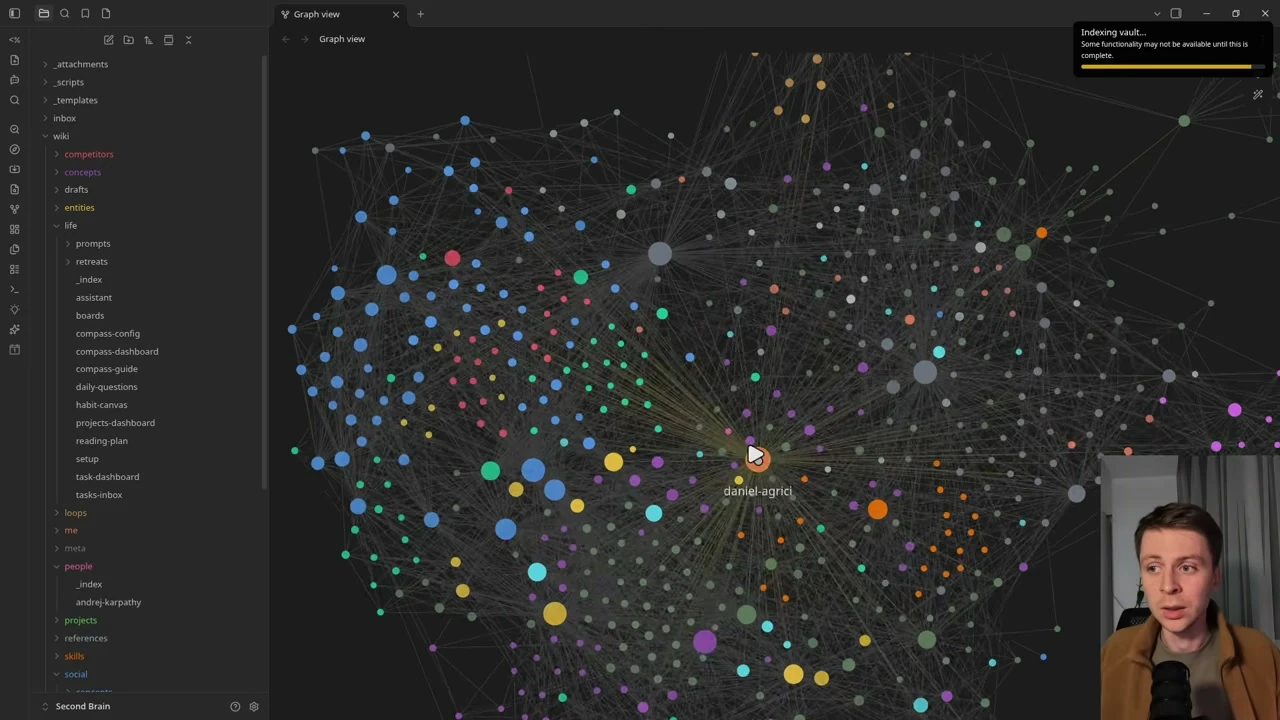
Task: Close the Graph view tab
Action: coord(396,14)
